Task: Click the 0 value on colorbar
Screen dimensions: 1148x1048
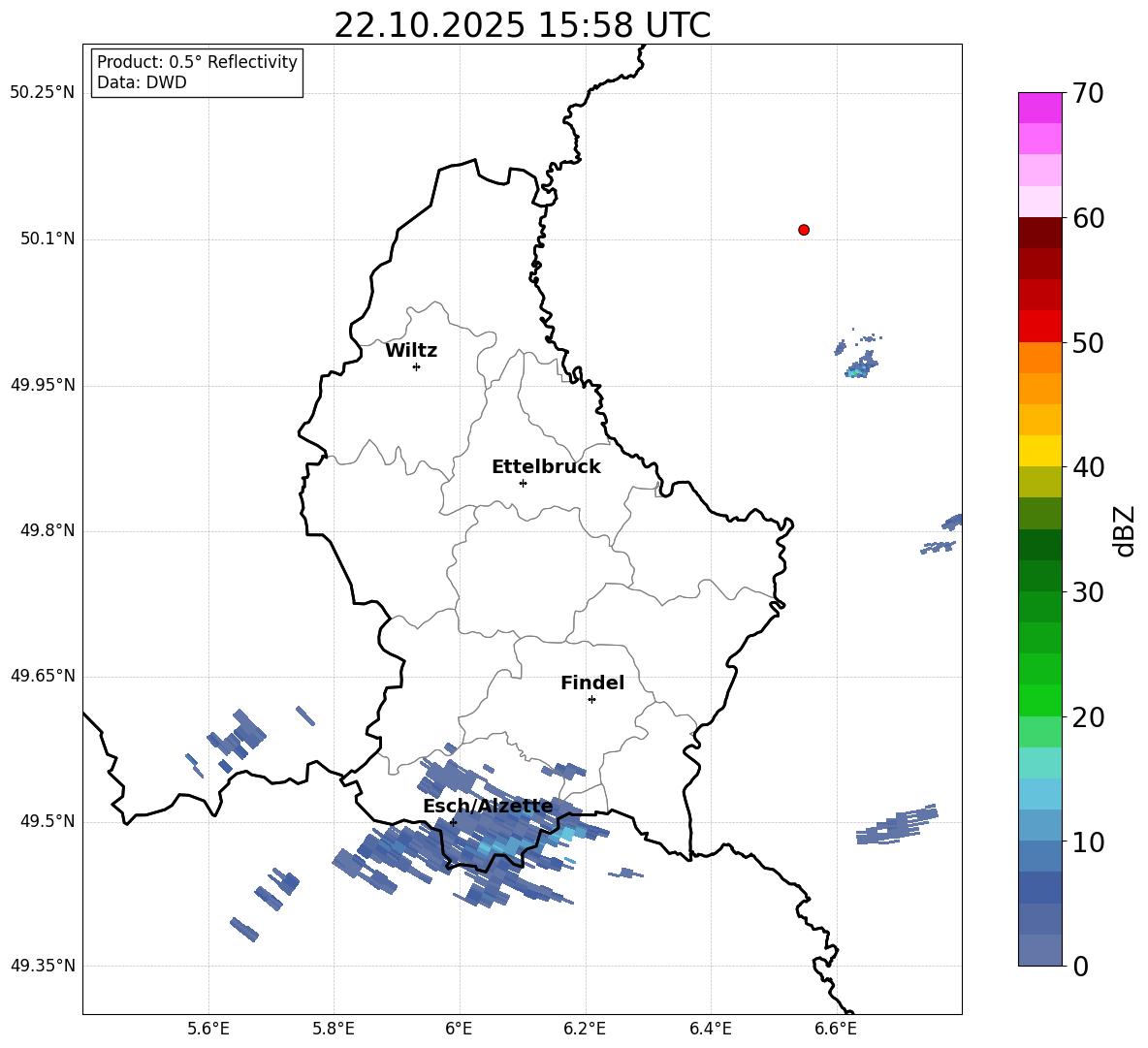Action: tap(1080, 966)
